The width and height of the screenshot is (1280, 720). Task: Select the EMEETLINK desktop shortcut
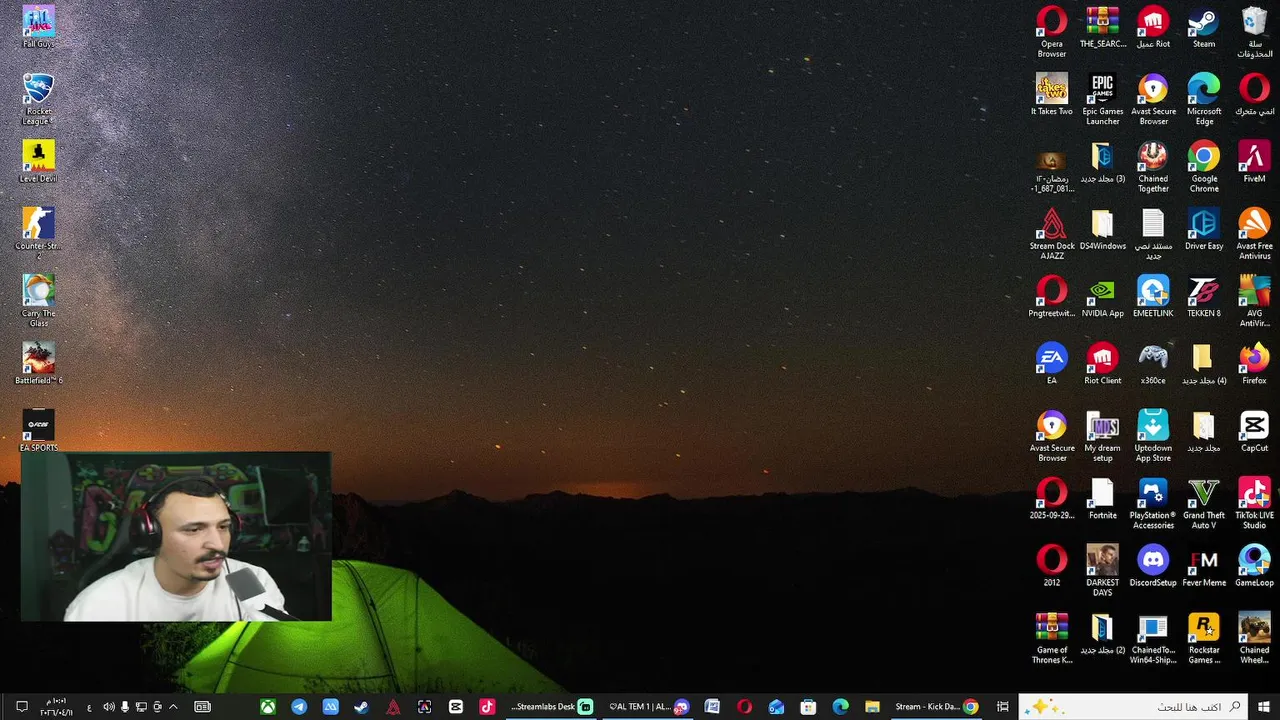click(x=1153, y=296)
